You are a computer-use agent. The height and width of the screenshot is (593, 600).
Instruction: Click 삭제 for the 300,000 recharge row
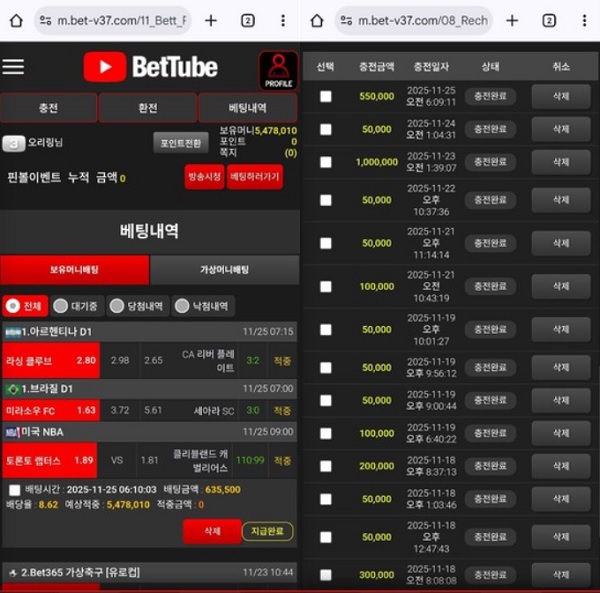click(x=560, y=574)
